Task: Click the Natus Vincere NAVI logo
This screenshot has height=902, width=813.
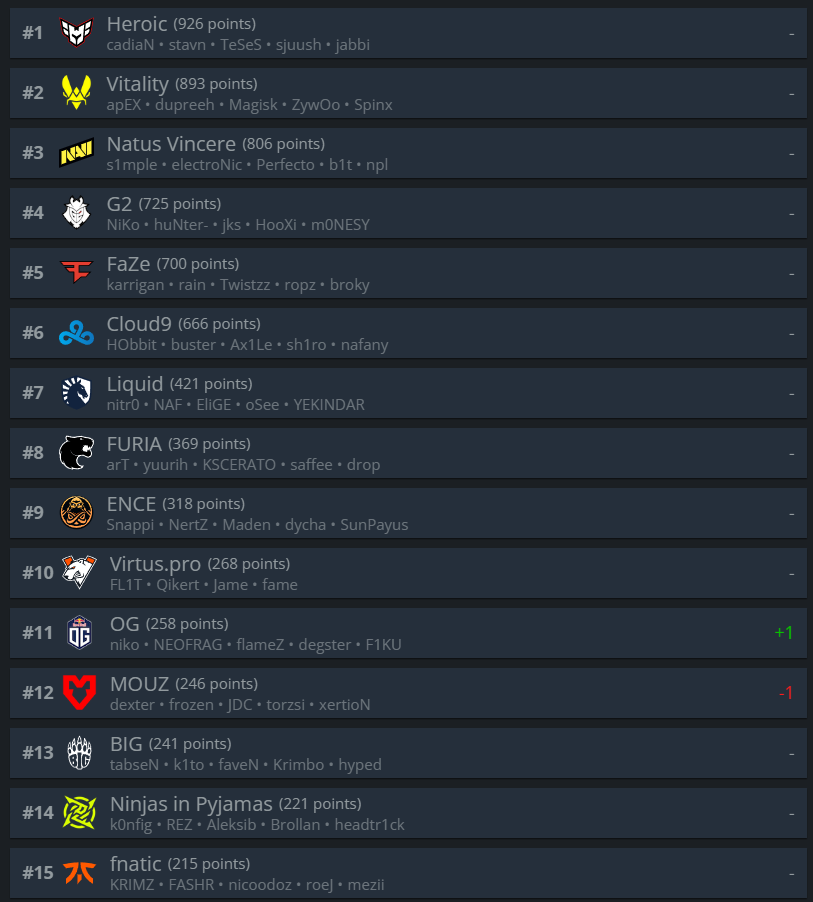Action: pyautogui.click(x=77, y=152)
